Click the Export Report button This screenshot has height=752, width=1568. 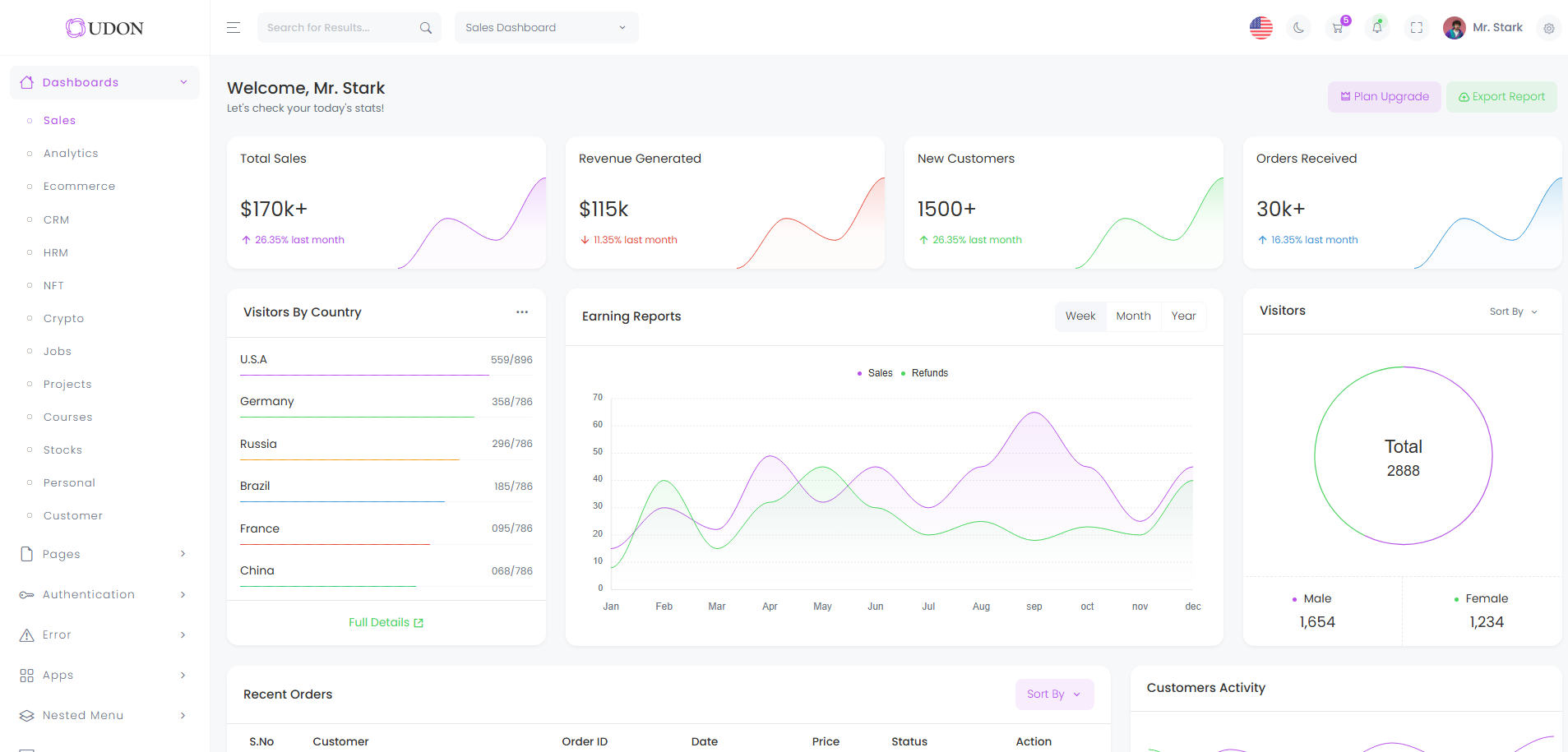[x=1501, y=97]
